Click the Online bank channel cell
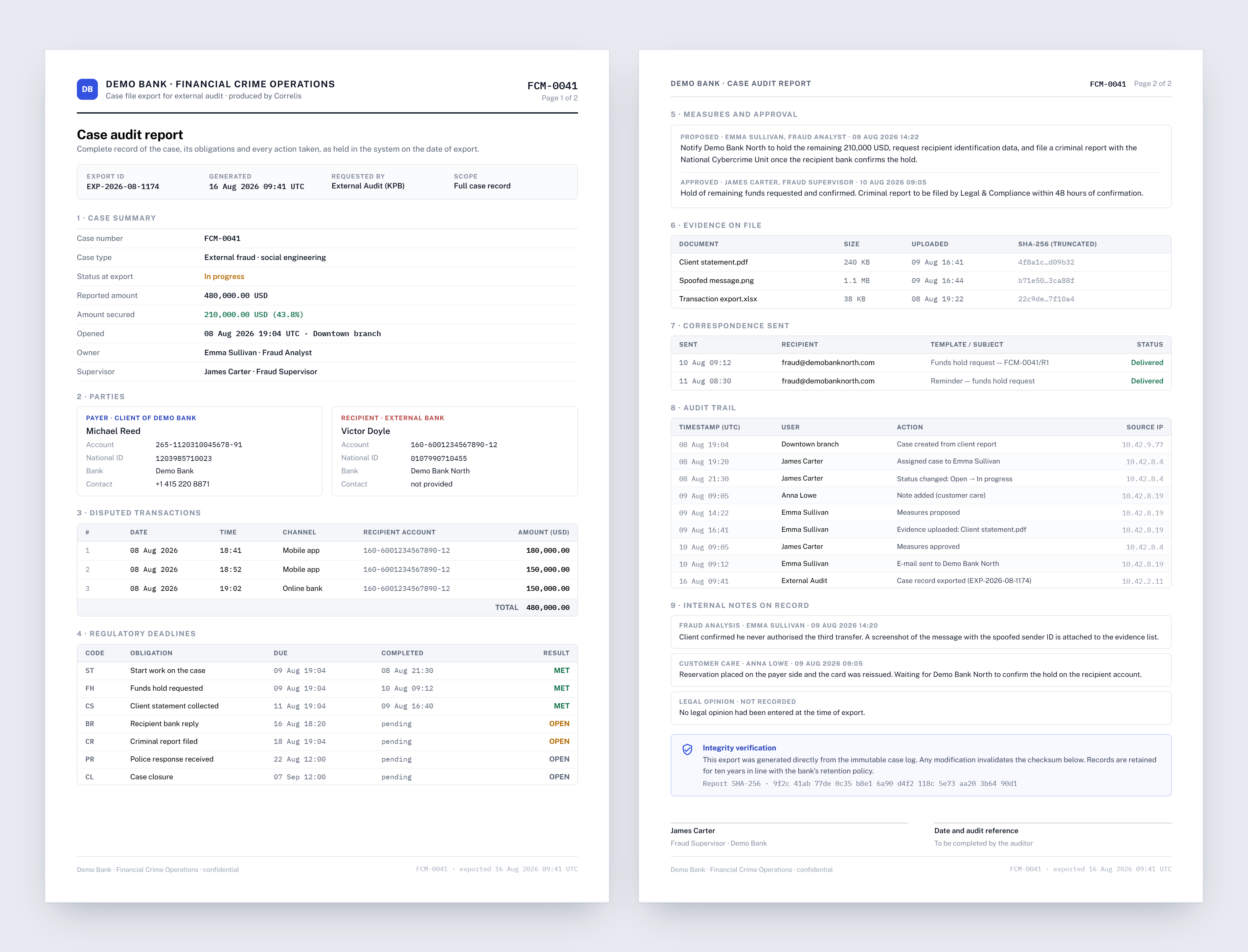 pyautogui.click(x=302, y=588)
